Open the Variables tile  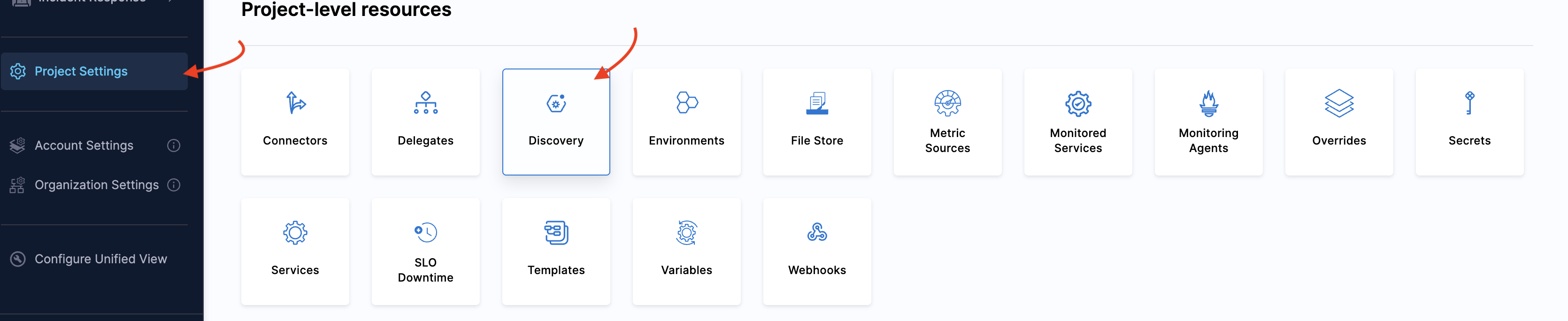[x=686, y=252]
